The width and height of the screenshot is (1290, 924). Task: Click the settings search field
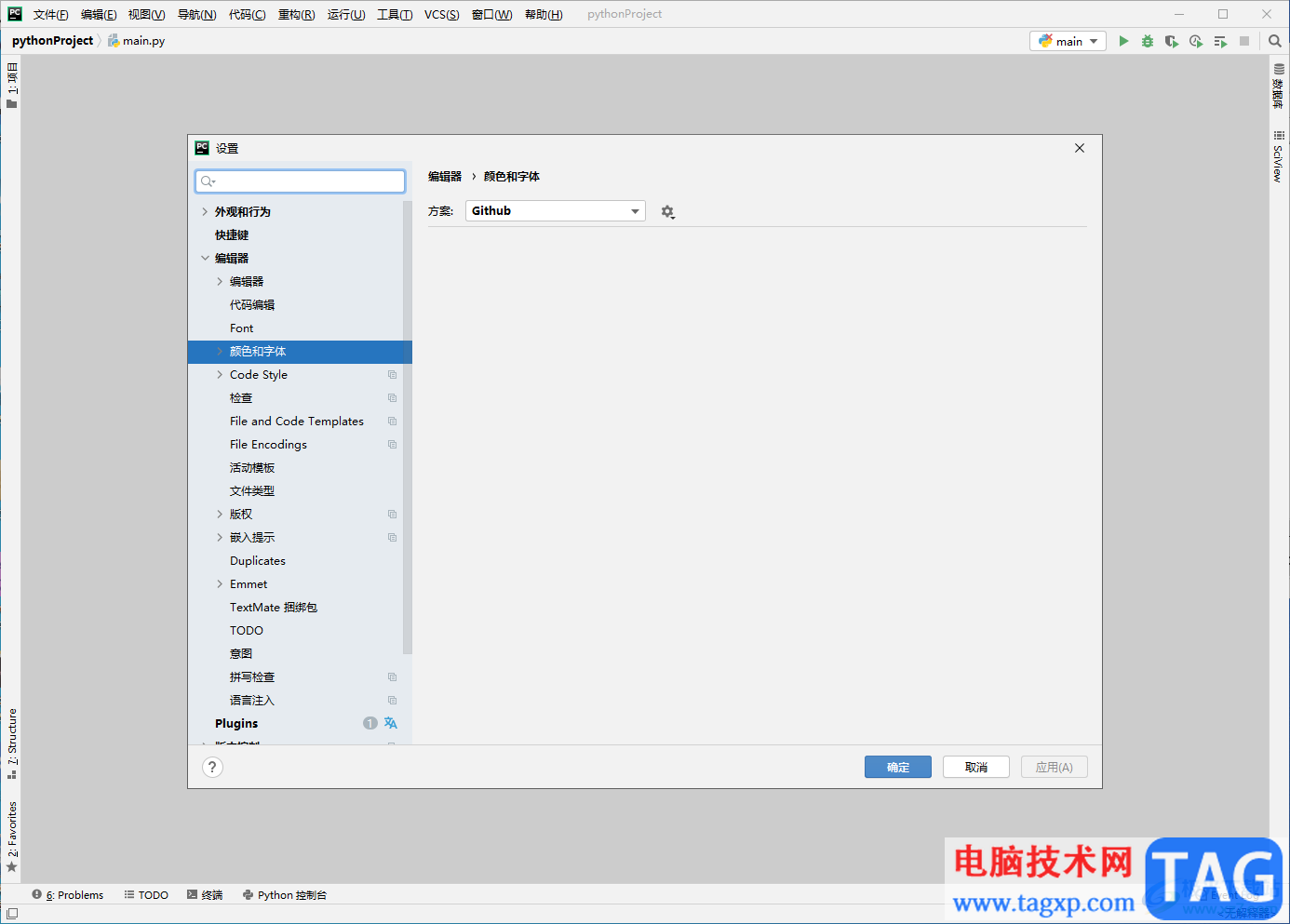(300, 181)
